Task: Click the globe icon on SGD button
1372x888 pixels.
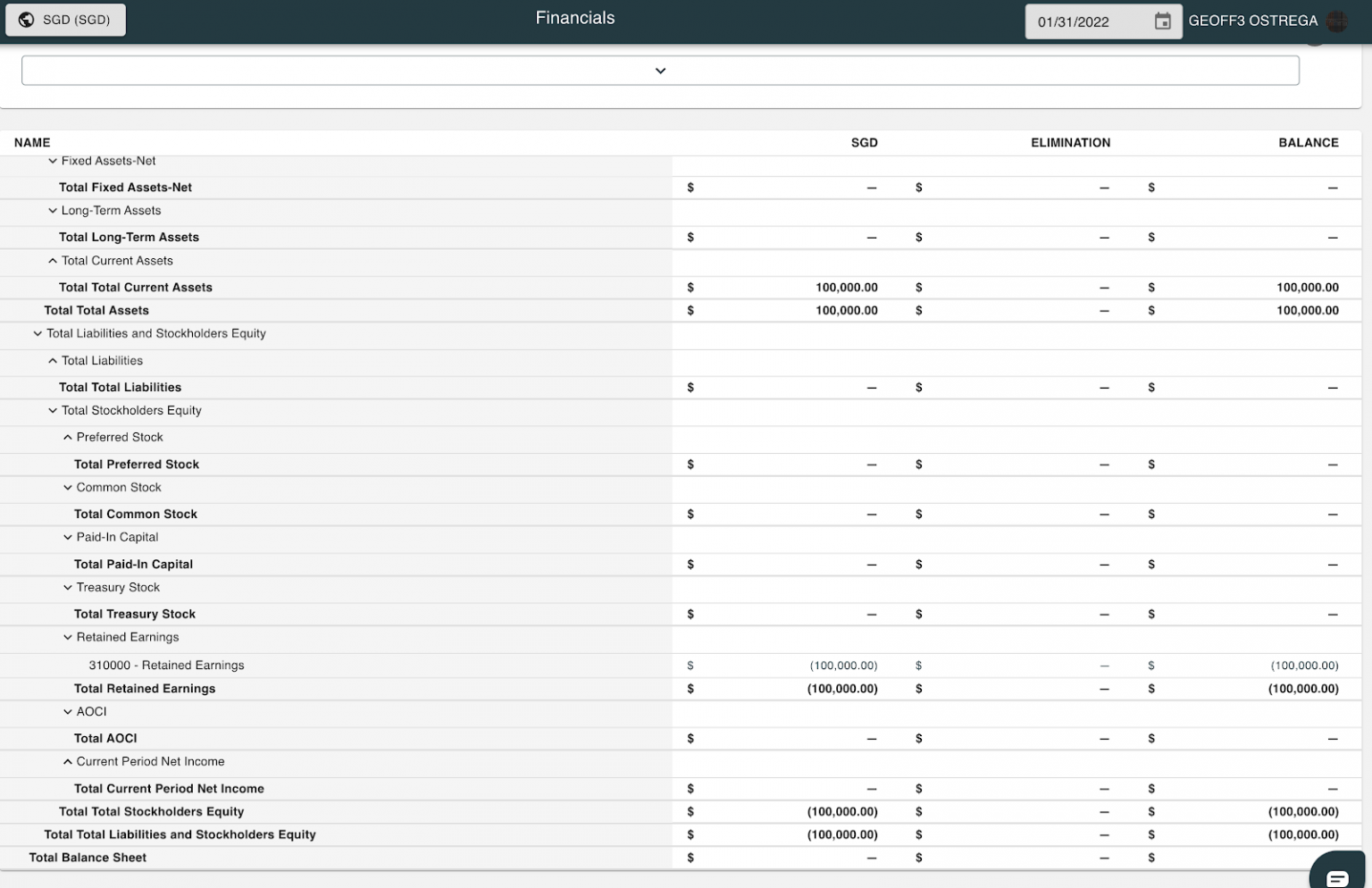Action: click(26, 20)
